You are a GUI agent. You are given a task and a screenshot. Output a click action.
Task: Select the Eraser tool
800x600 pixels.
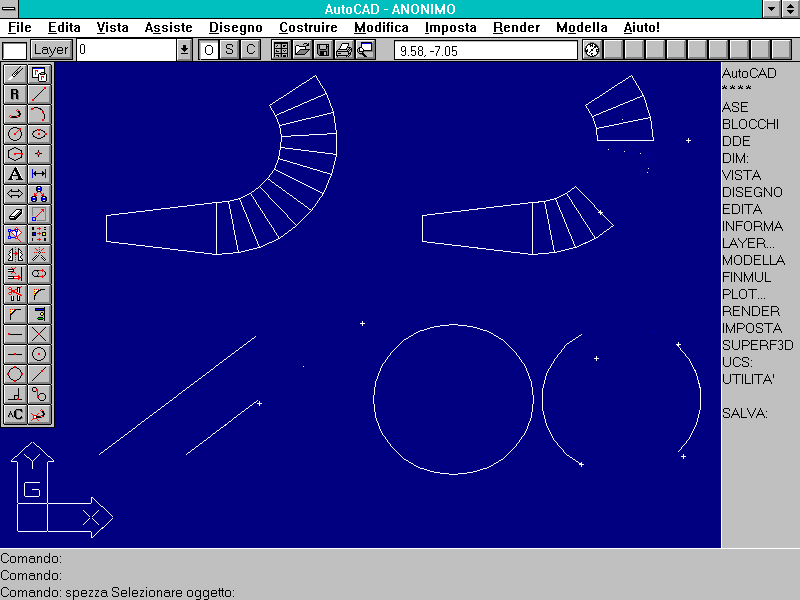(15, 213)
